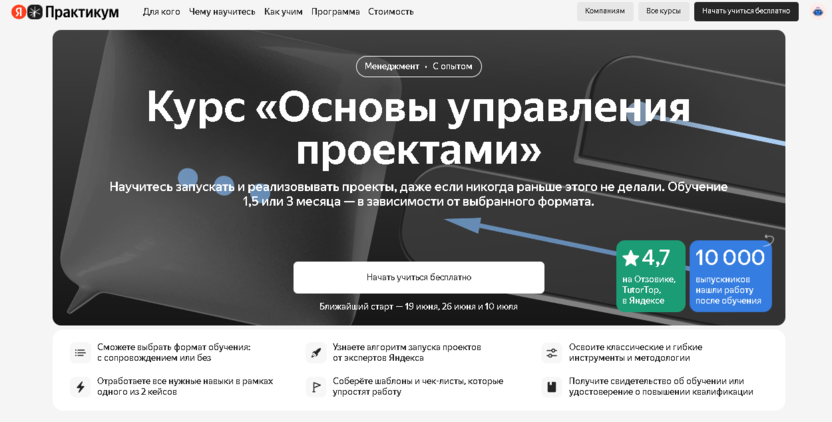
Task: Open the Как учим nav item
Action: point(283,12)
